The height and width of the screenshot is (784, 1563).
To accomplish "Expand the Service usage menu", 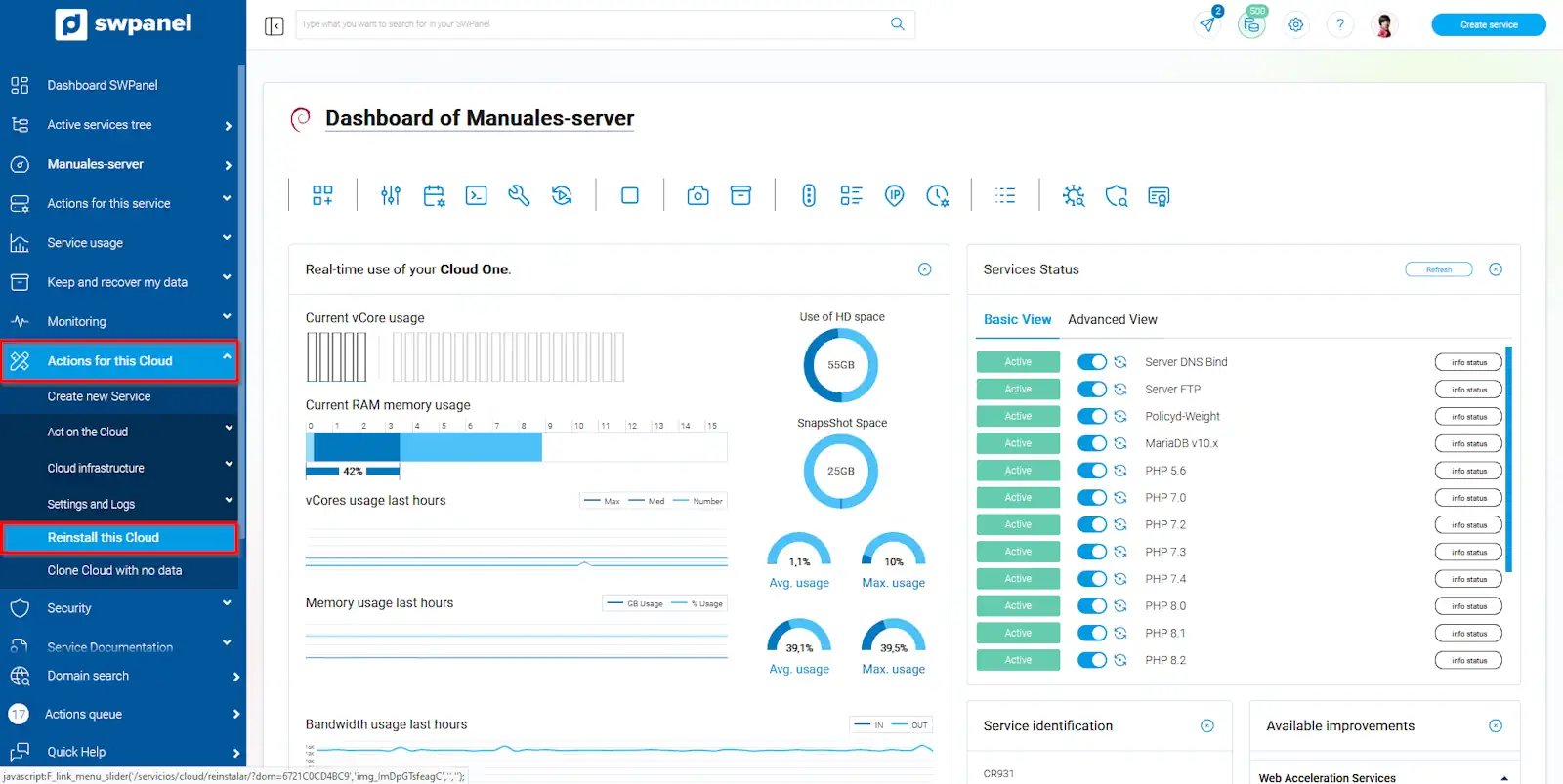I will click(x=119, y=243).
